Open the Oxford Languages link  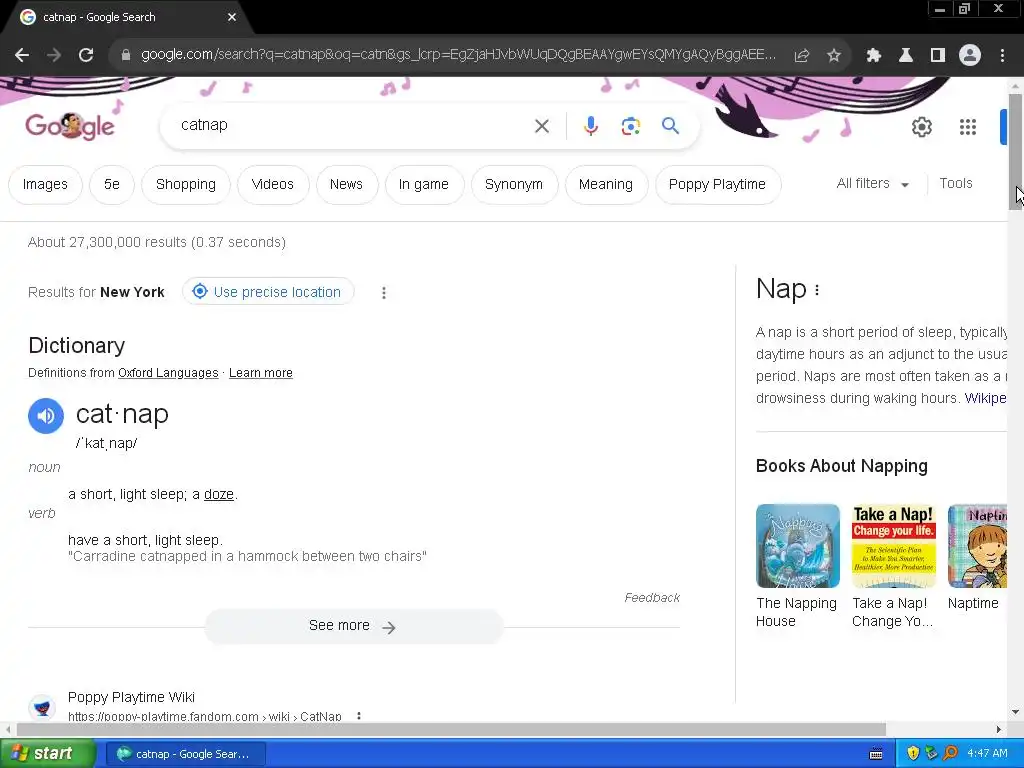pos(168,373)
